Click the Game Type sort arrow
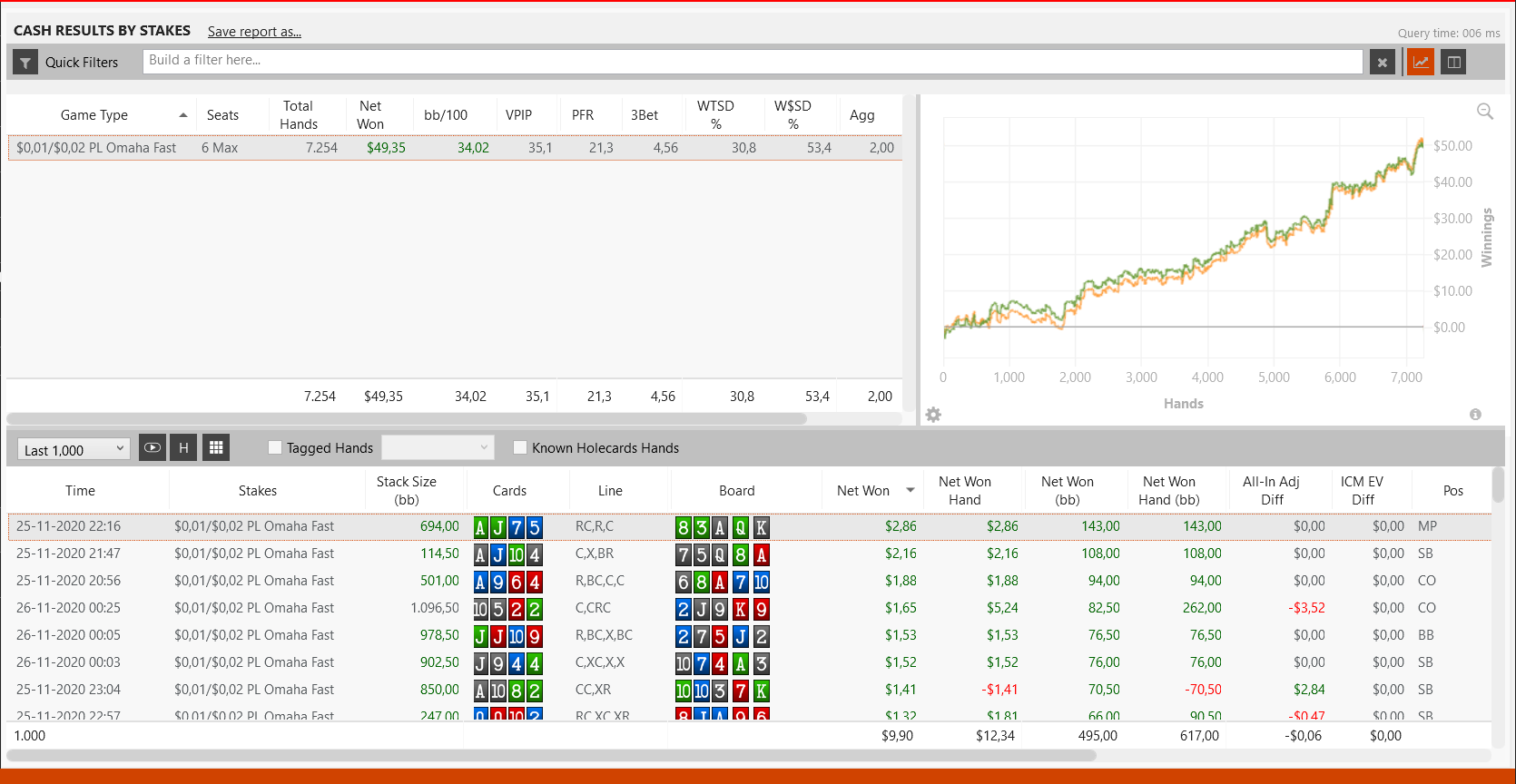This screenshot has width=1516, height=784. tap(183, 115)
